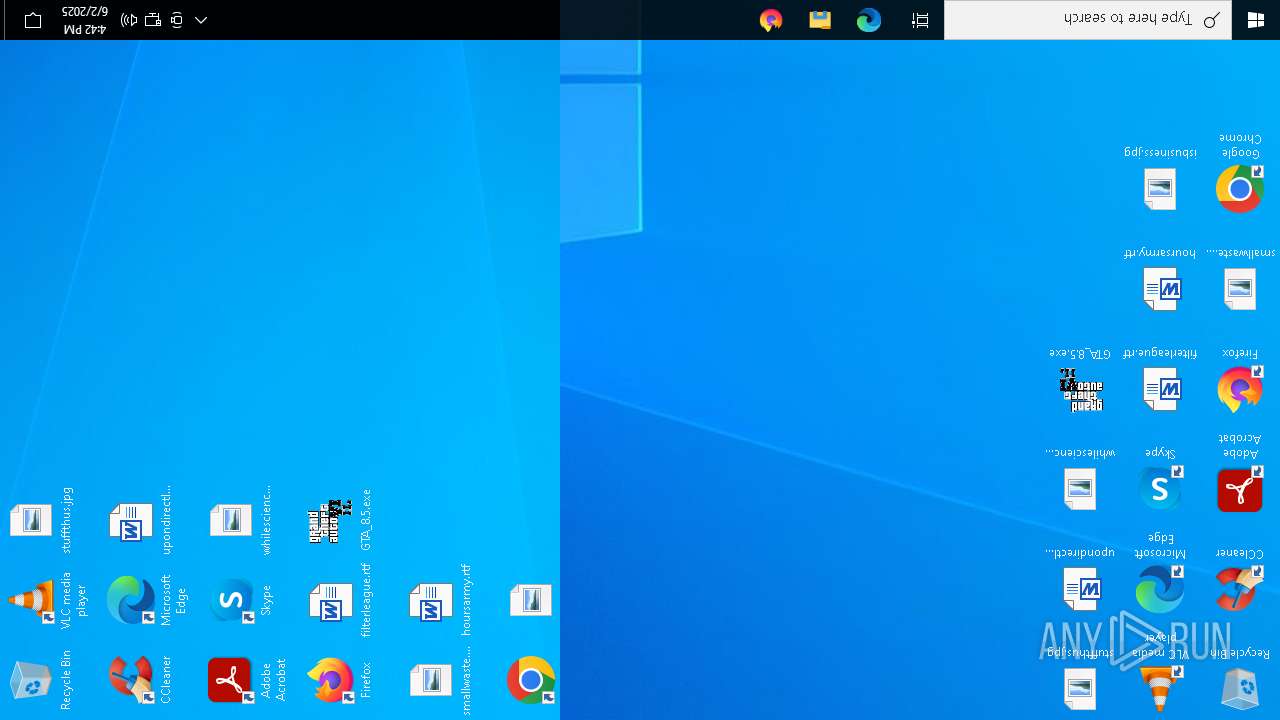1280x720 pixels.
Task: Select the upside-down Recycle Bin icon
Action: coord(1239,689)
